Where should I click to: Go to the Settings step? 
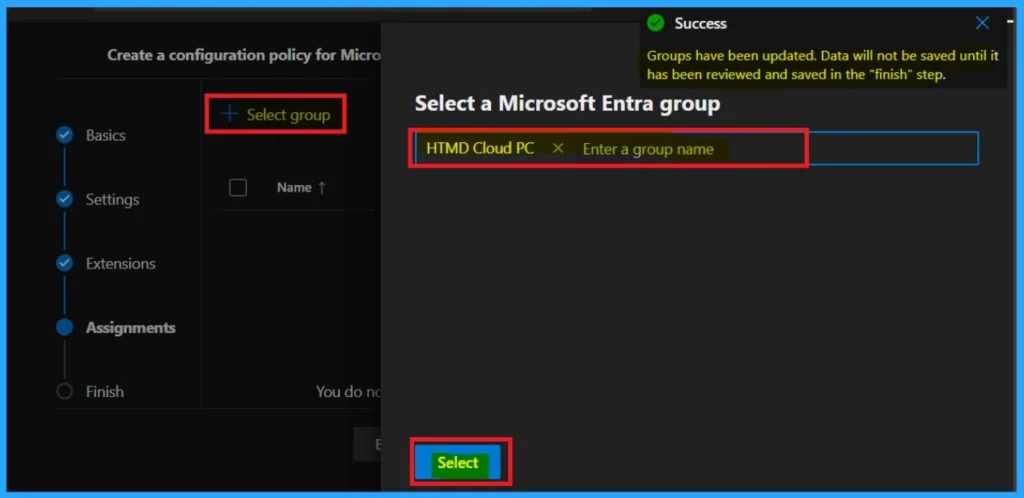pos(112,199)
